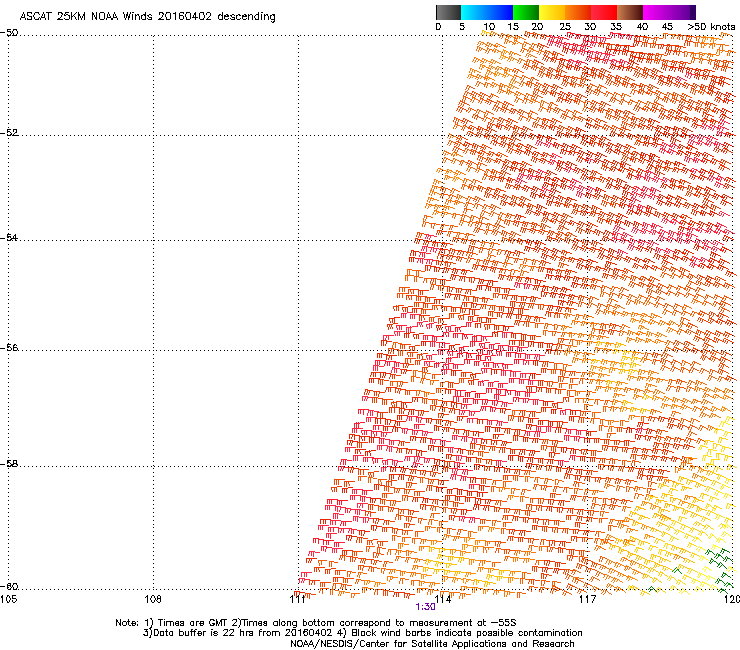This screenshot has height=650, width=740.
Task: Click the latitude label '-50'
Action: 9,33
